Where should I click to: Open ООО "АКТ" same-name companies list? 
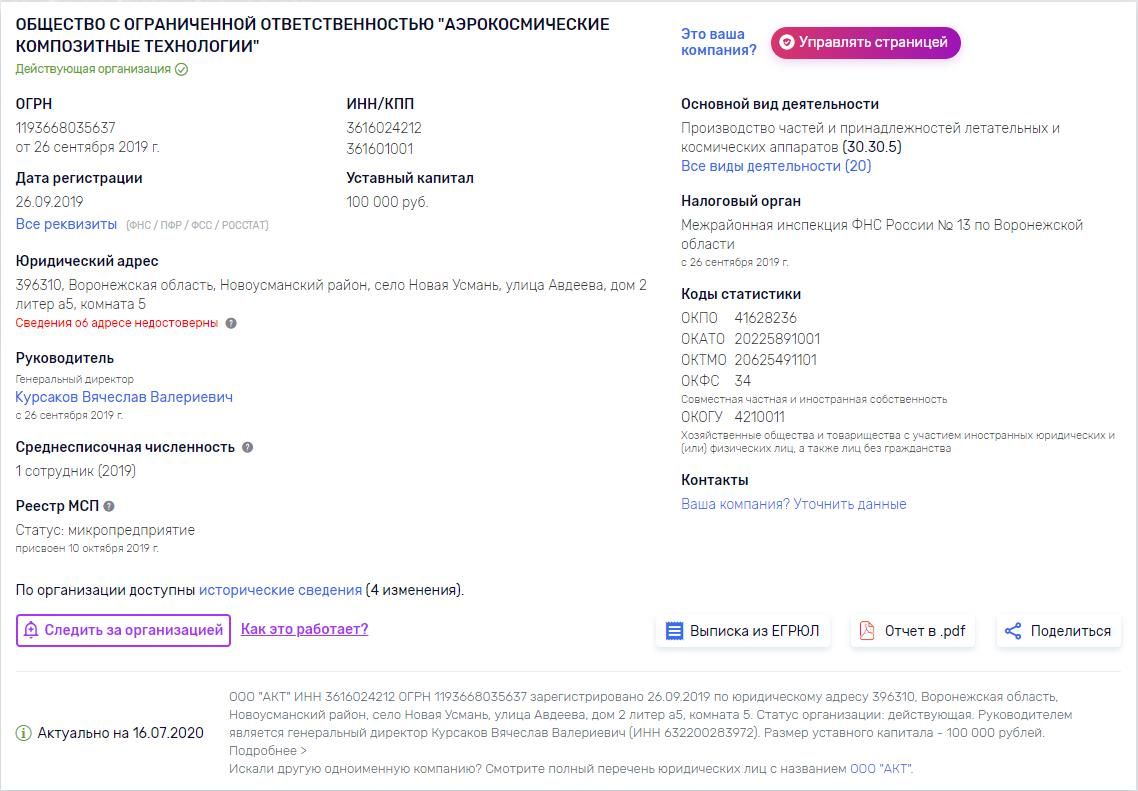[880, 769]
